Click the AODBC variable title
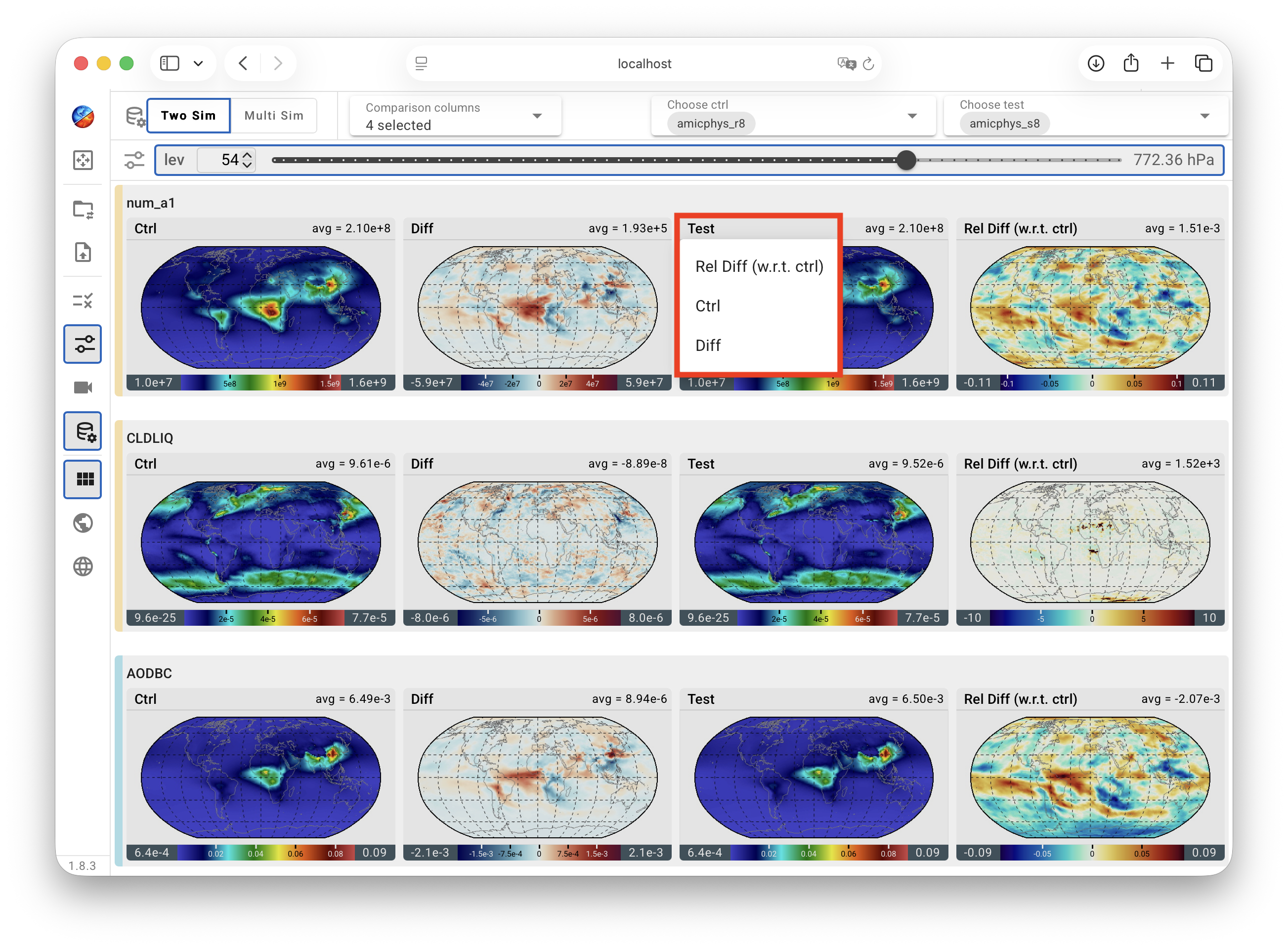The image size is (1288, 949). coord(149,673)
